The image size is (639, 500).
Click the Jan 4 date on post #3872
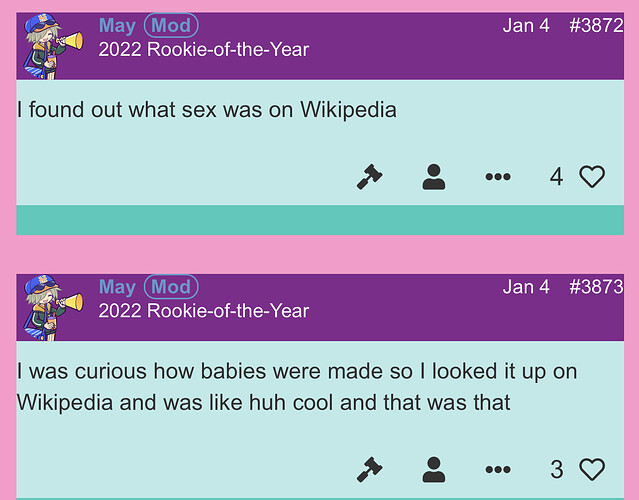pyautogui.click(x=526, y=25)
